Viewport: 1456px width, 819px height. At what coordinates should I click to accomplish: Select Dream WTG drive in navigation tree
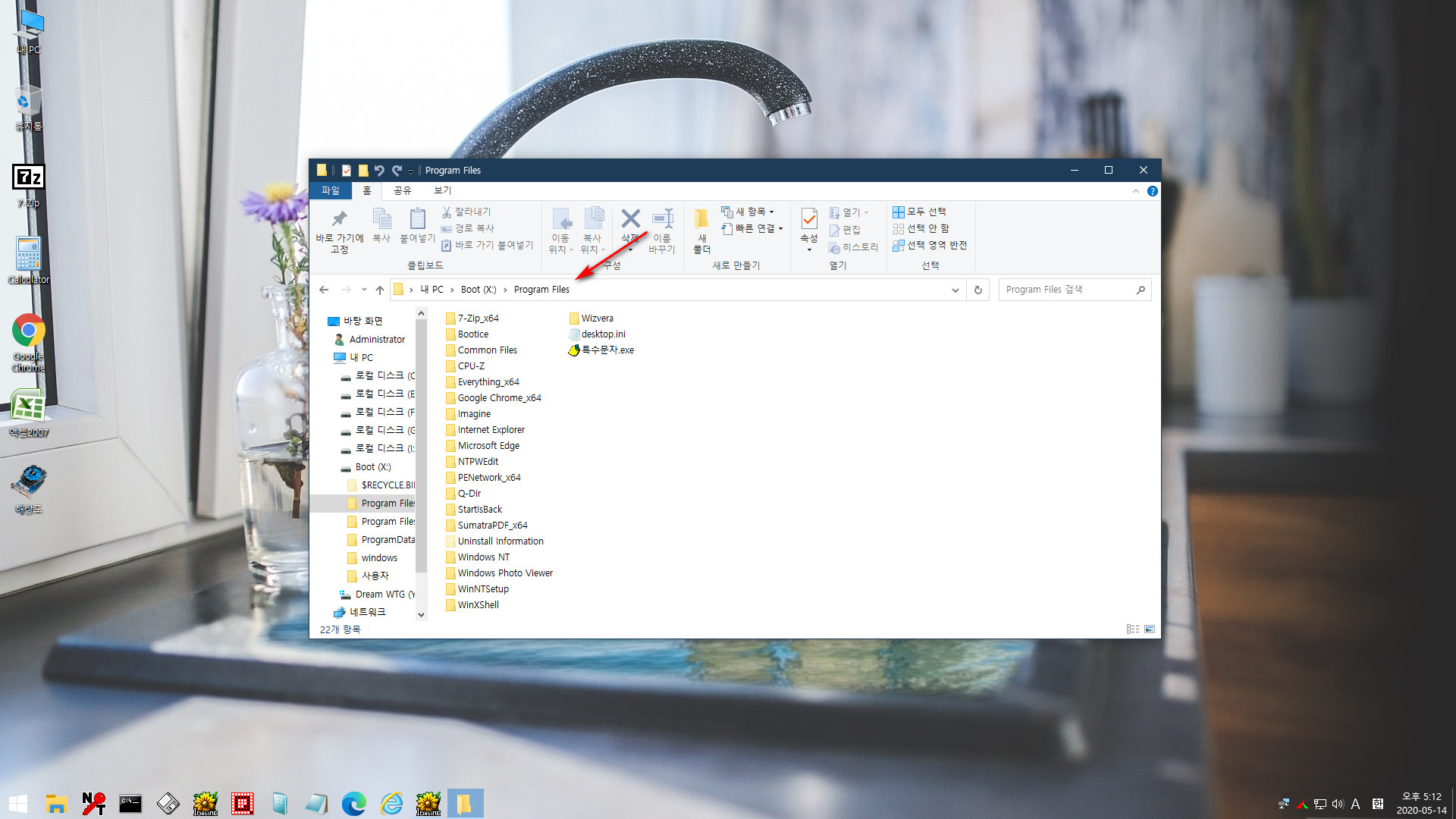(x=377, y=595)
